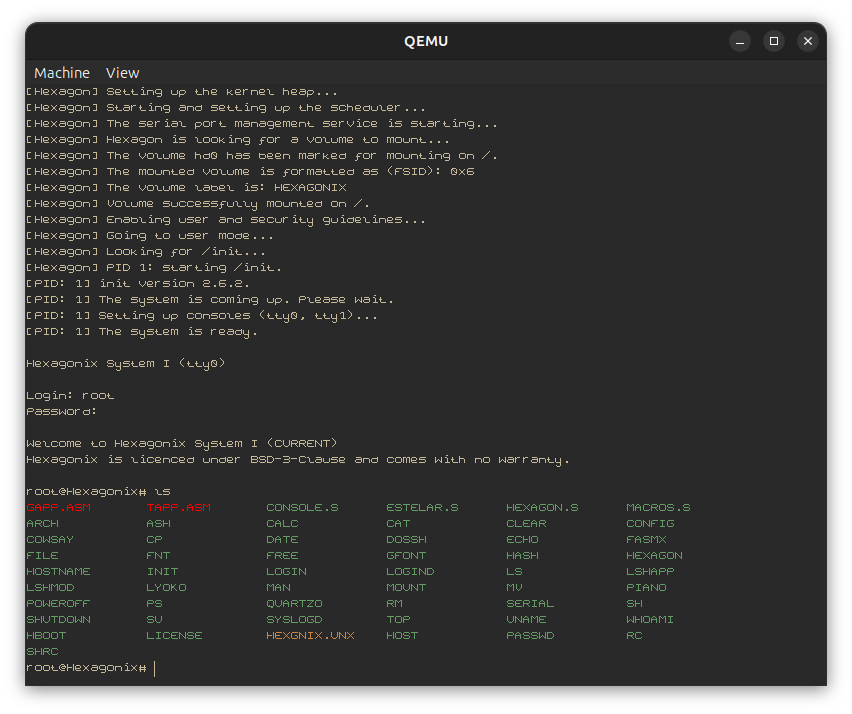Close the QEMU window
The height and width of the screenshot is (714, 852).
(808, 41)
